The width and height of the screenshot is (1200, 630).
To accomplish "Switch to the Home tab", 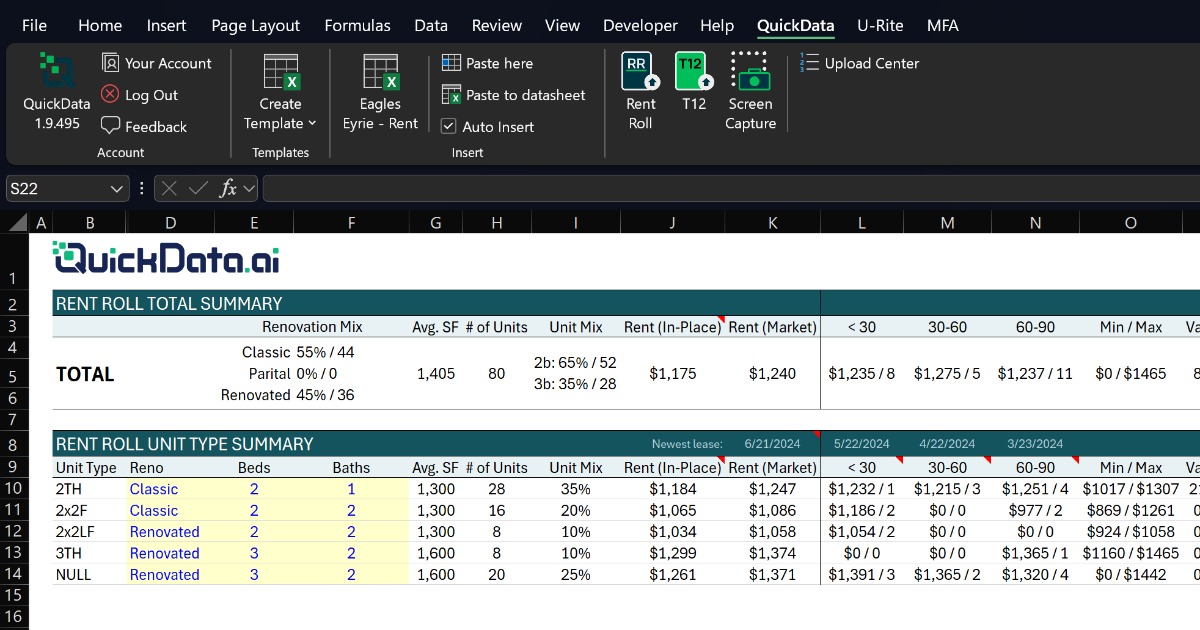I will pos(100,26).
